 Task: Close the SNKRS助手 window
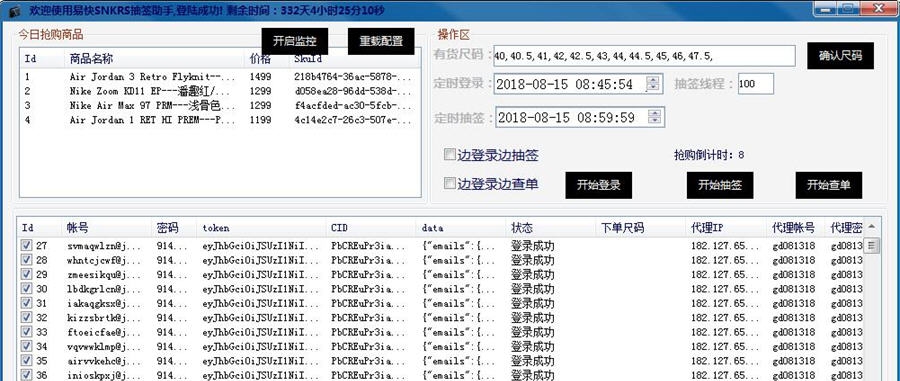(x=878, y=8)
